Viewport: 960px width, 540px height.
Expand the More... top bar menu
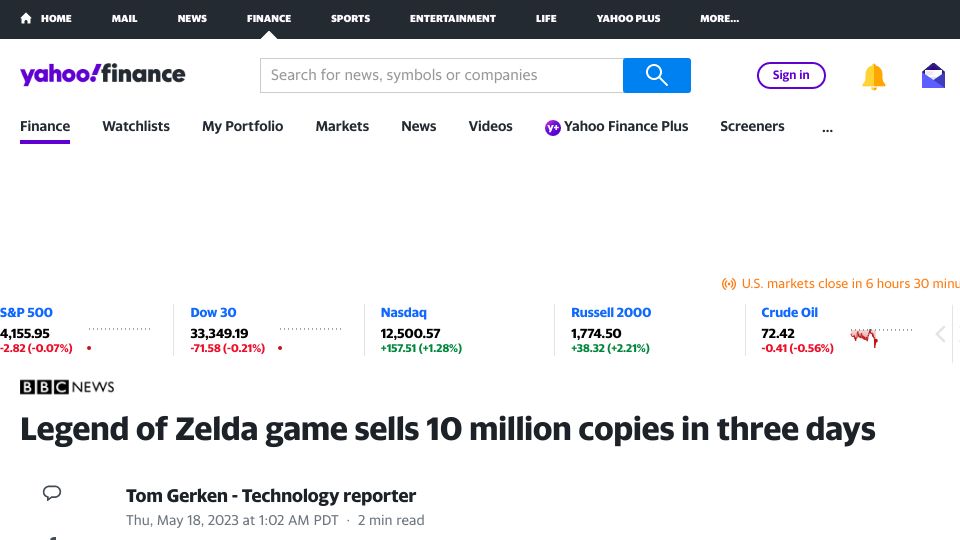click(719, 18)
